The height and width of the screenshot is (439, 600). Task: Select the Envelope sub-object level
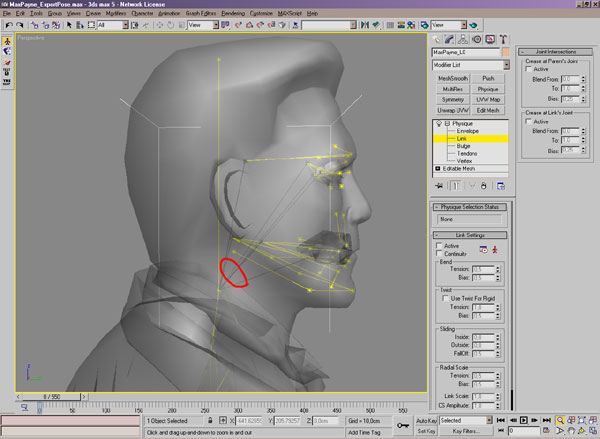(x=468, y=132)
